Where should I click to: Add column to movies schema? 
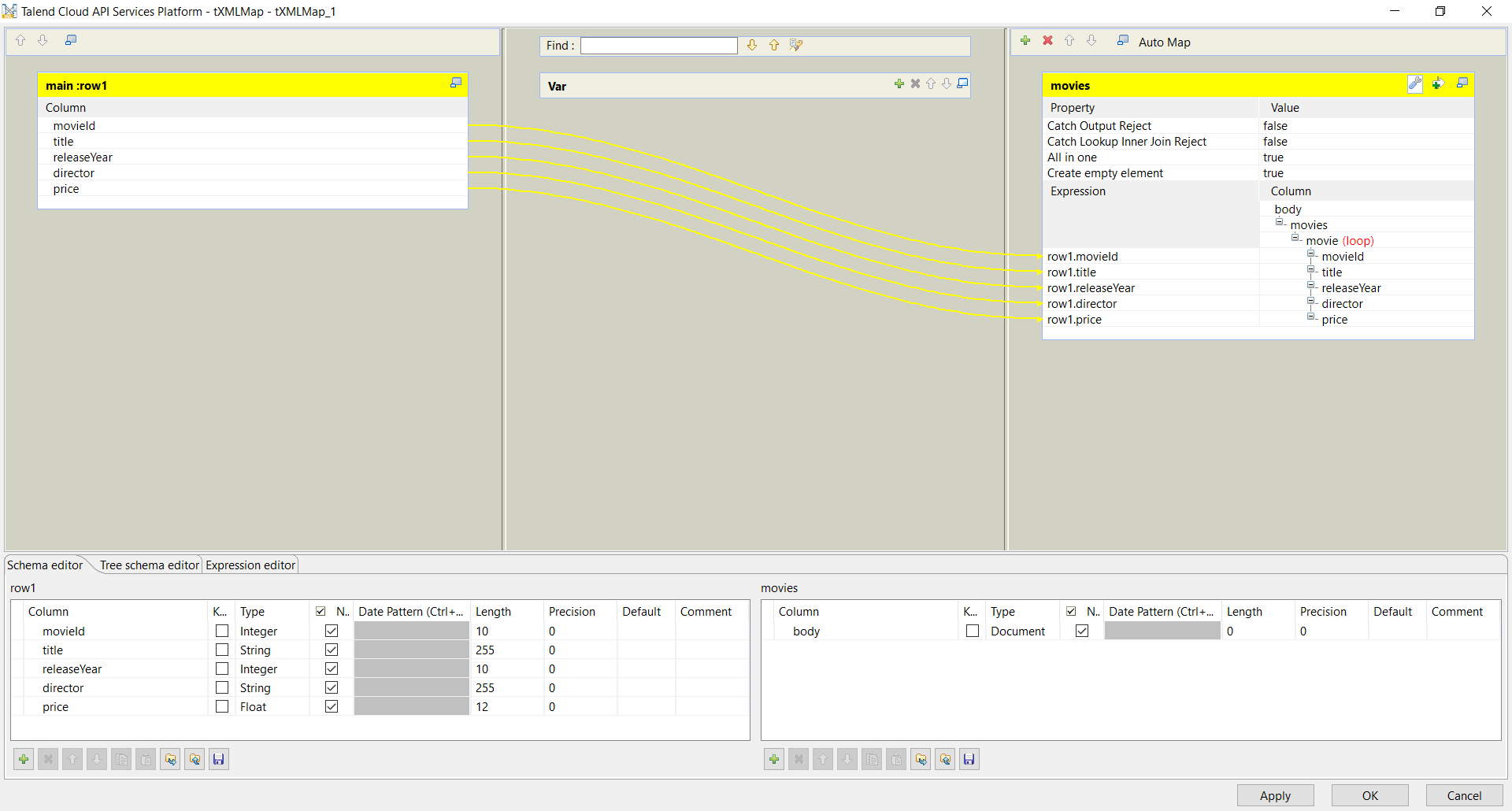(774, 759)
